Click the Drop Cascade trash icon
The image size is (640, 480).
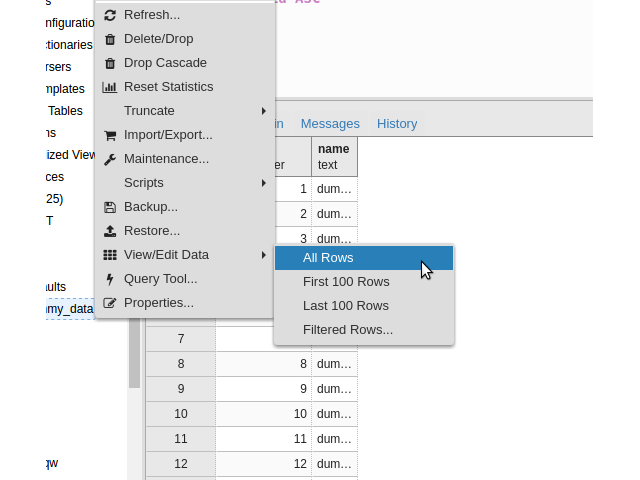coord(110,63)
